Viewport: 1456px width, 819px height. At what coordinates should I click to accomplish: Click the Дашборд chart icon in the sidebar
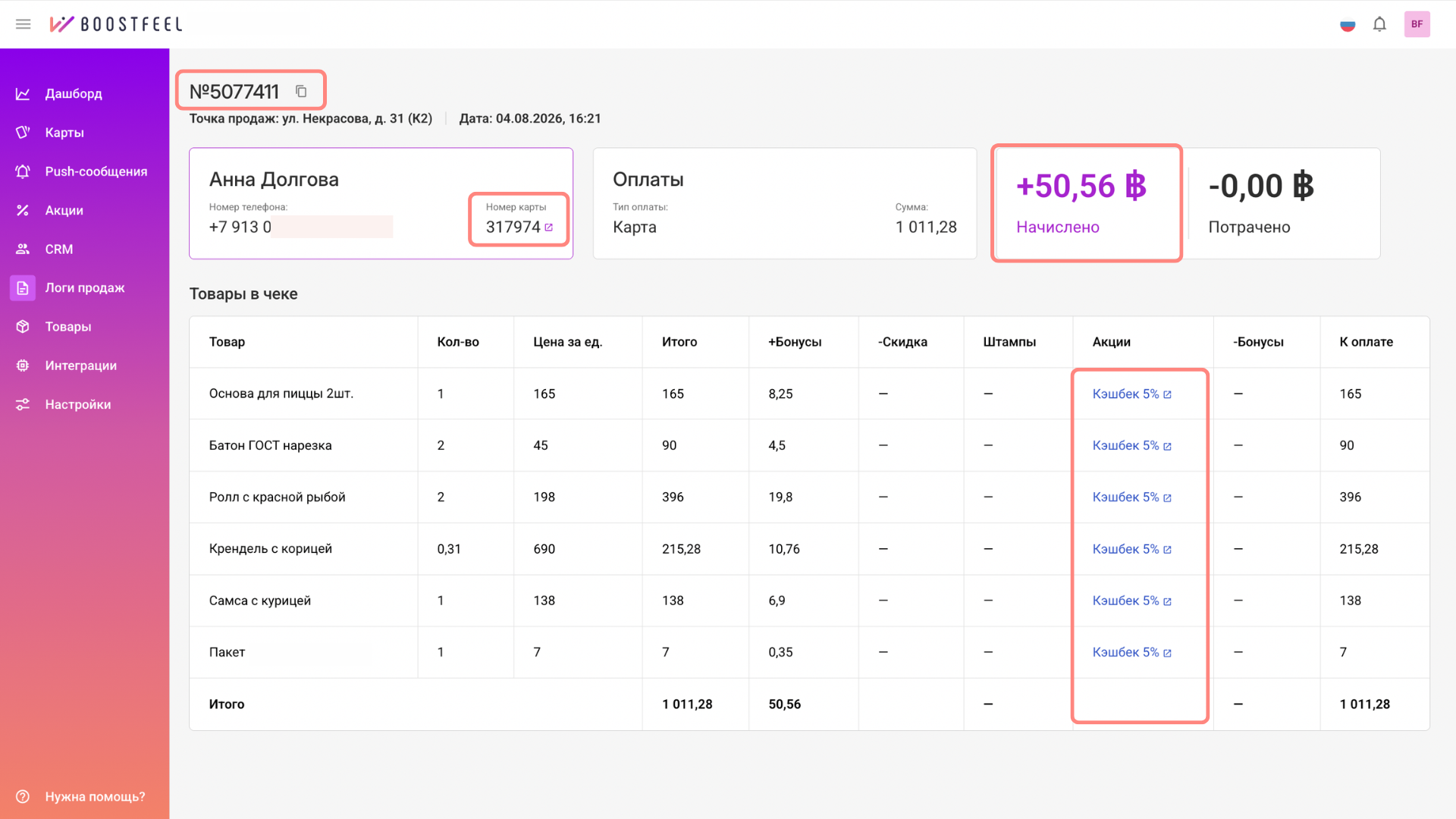(x=23, y=93)
